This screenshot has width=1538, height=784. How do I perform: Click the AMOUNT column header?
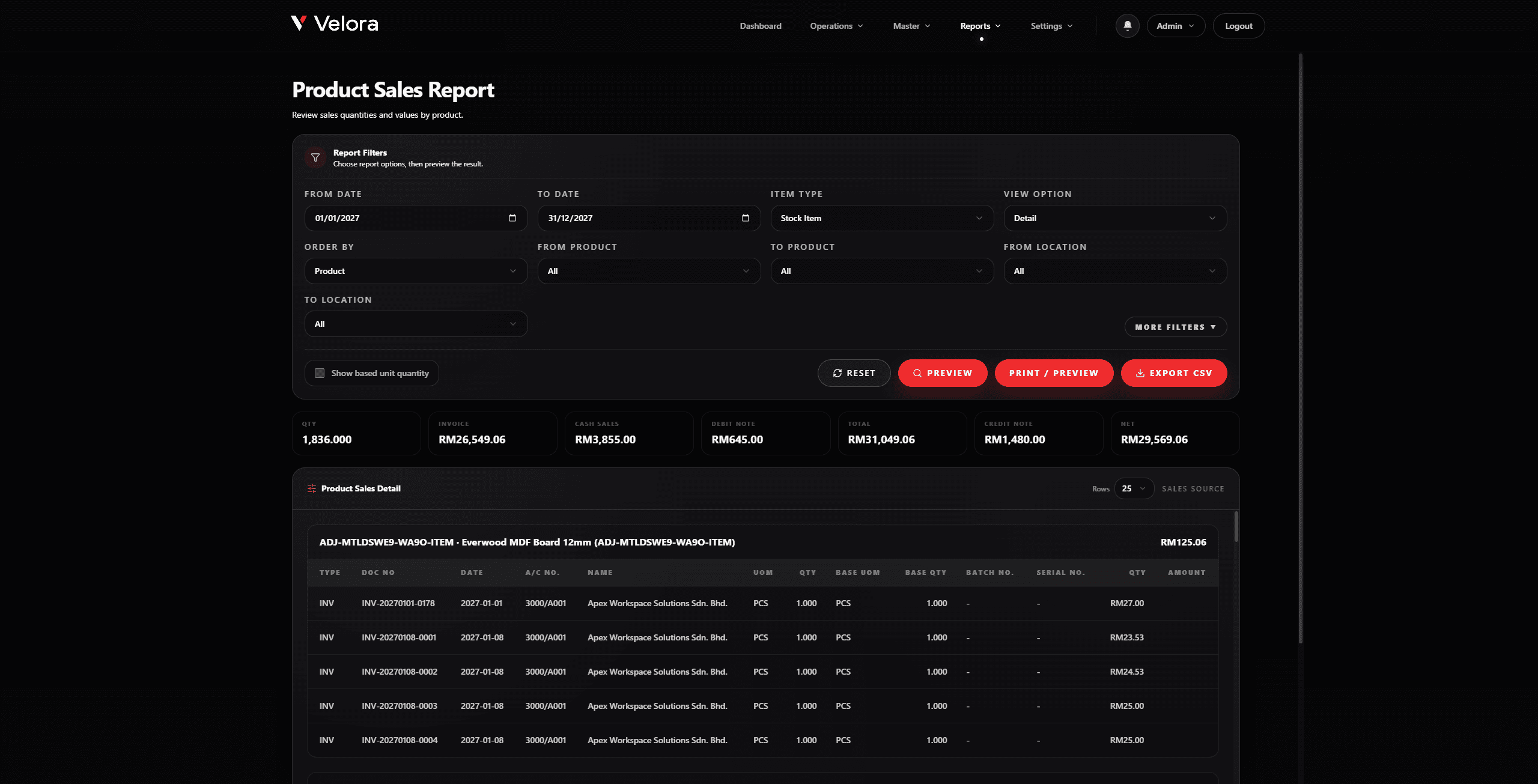tap(1187, 573)
